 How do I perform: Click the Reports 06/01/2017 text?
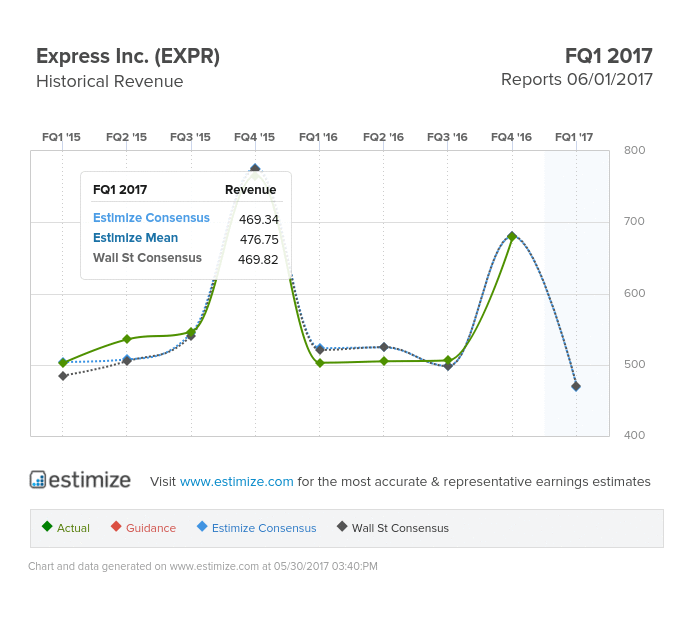[x=577, y=80]
